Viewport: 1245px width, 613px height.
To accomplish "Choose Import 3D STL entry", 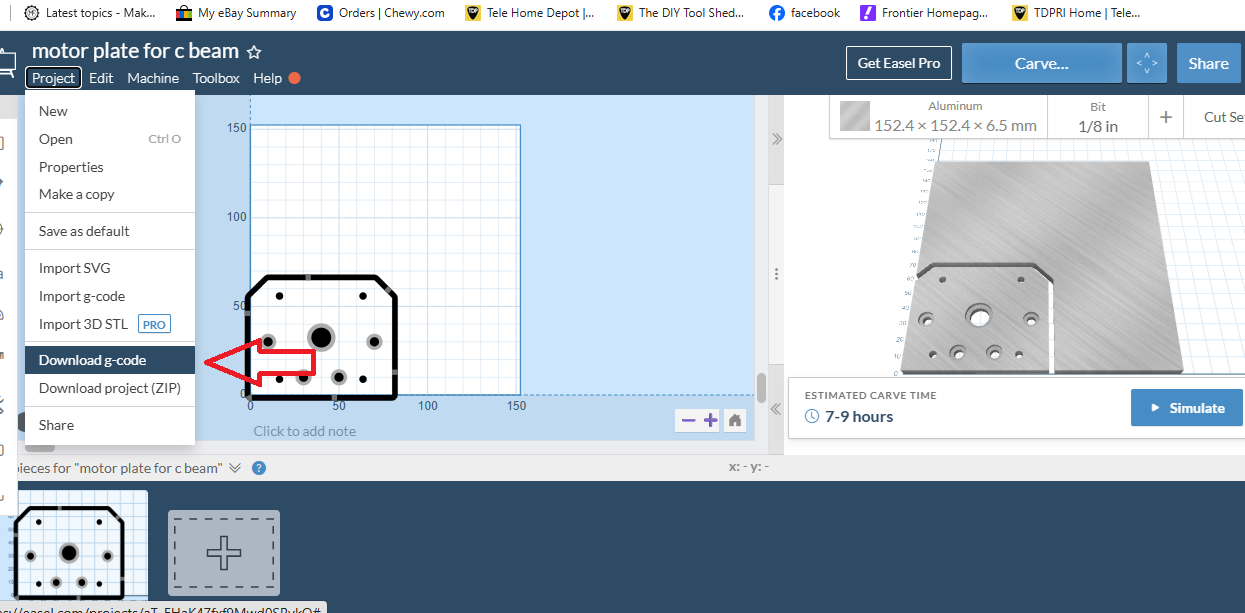I will [x=110, y=324].
